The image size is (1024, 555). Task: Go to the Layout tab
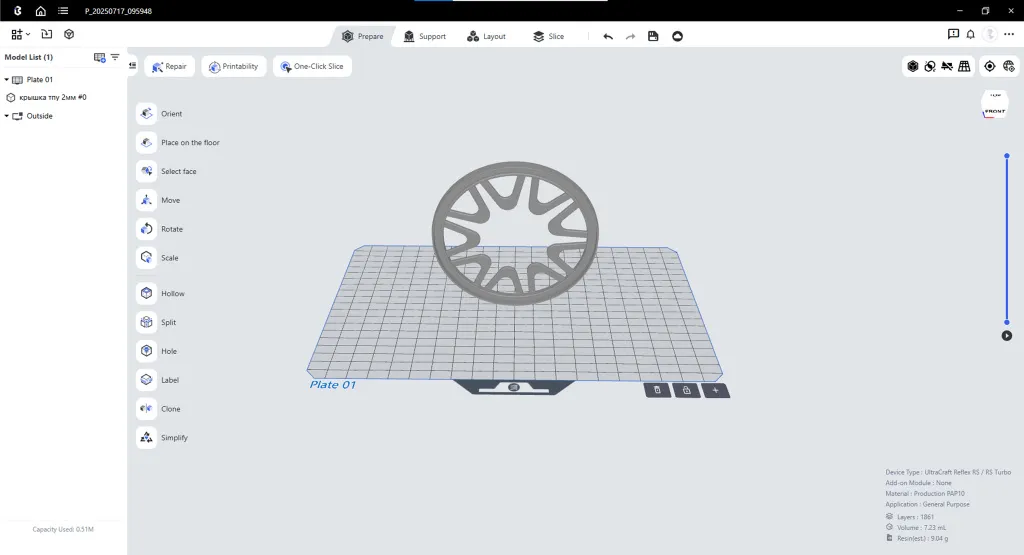pyautogui.click(x=486, y=36)
